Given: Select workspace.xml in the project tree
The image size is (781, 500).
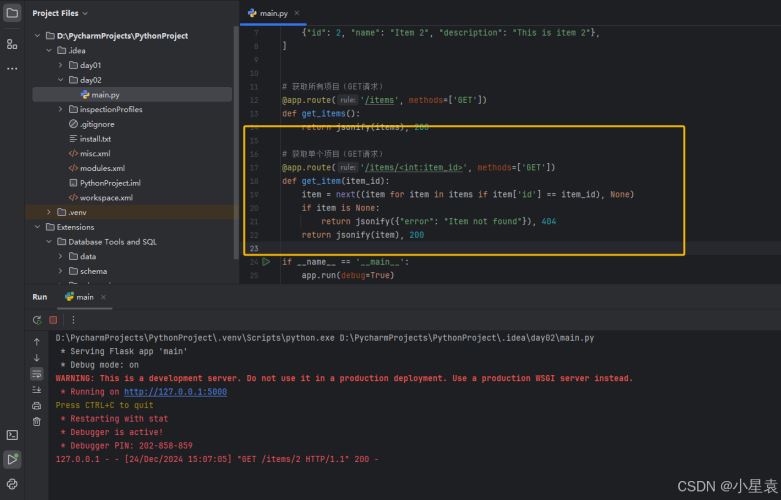Looking at the screenshot, I should tap(106, 198).
